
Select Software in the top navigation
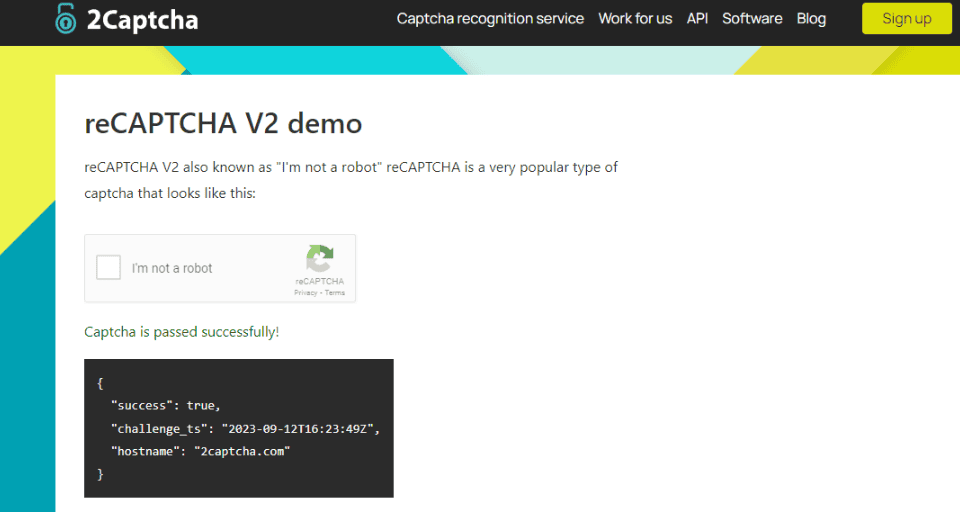(752, 18)
